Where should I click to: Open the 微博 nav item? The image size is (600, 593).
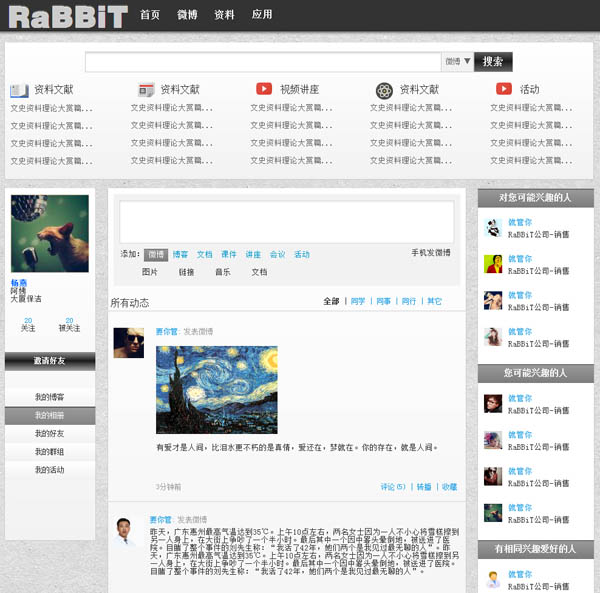pos(187,15)
